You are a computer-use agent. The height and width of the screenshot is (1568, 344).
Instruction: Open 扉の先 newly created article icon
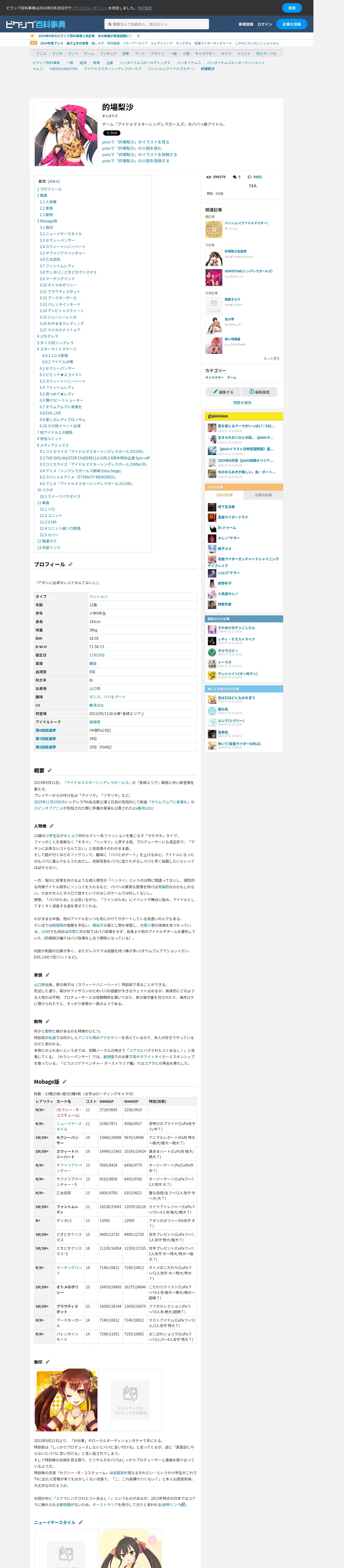pyautogui.click(x=212, y=711)
